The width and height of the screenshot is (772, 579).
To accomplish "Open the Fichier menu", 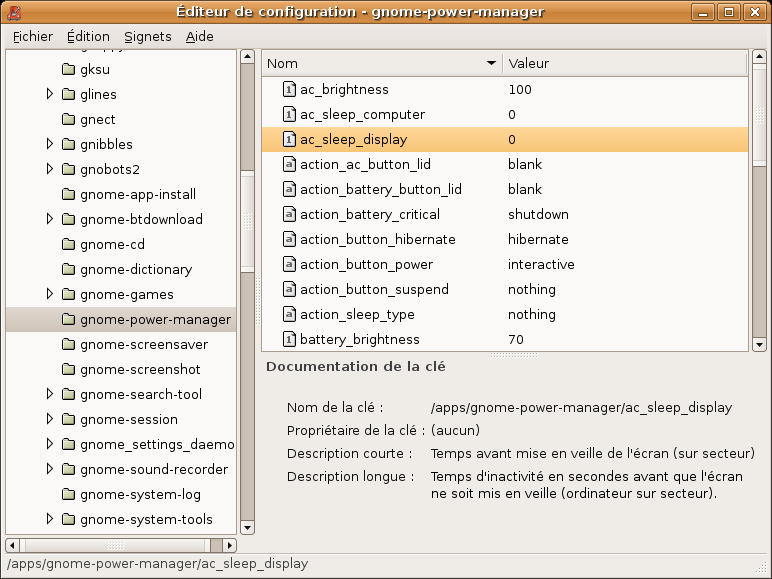I will [x=33, y=36].
